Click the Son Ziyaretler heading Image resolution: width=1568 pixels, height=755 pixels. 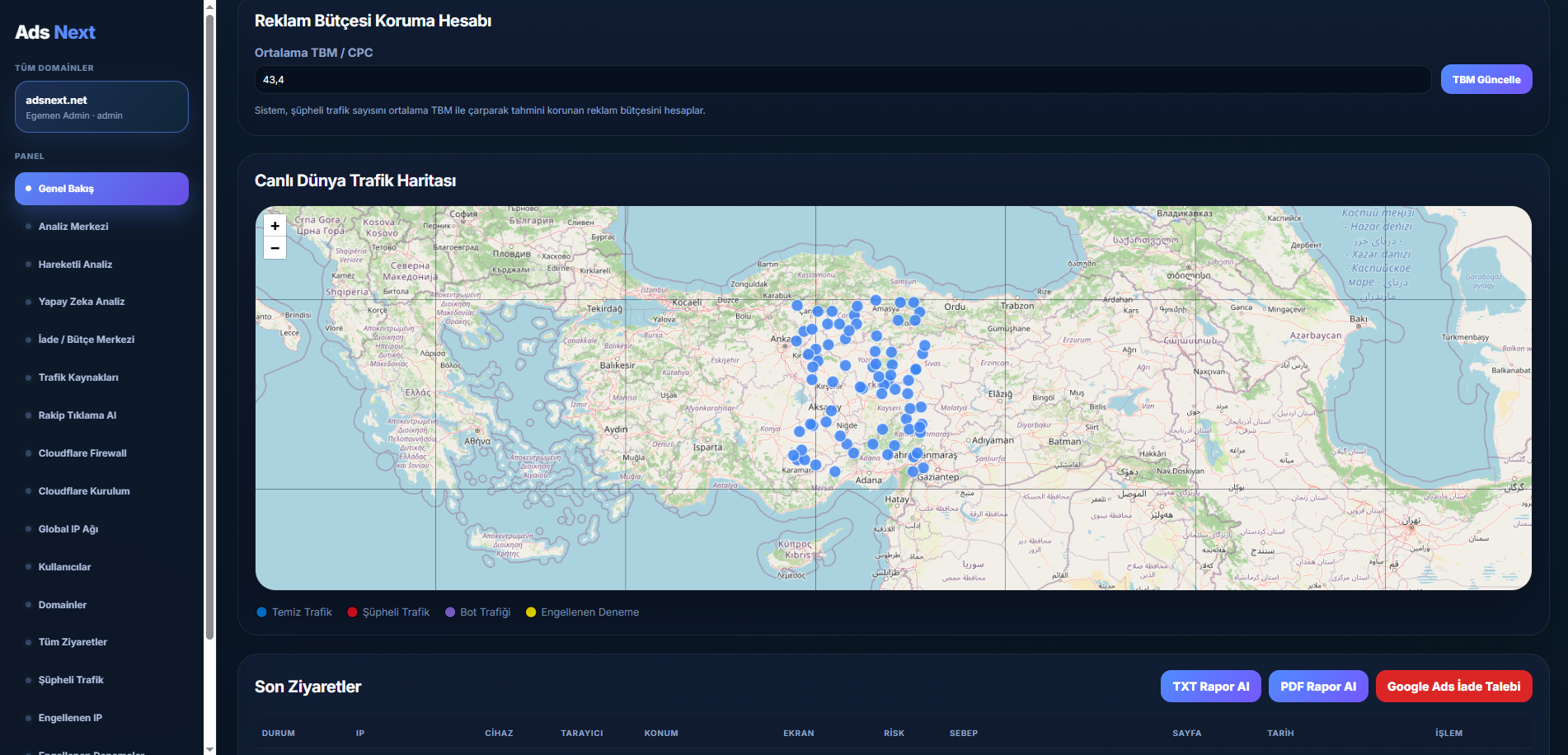307,687
